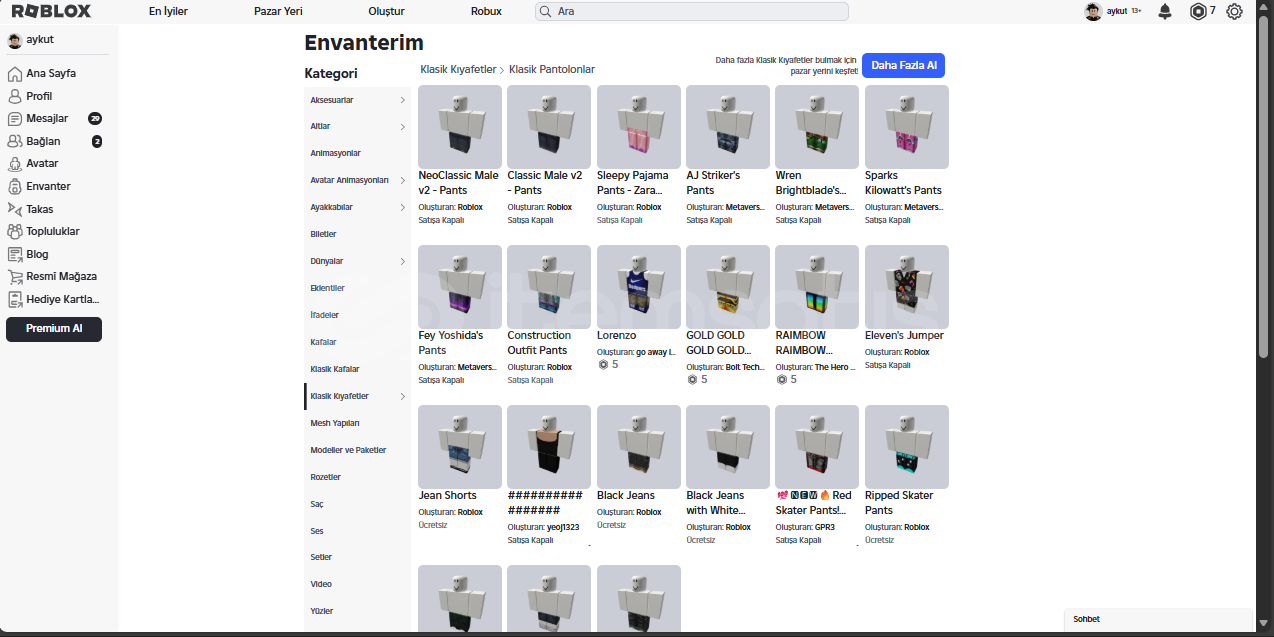Screen dimensions: 1274x637
Task: Click the Daha Fazla Al button
Action: coord(903,65)
